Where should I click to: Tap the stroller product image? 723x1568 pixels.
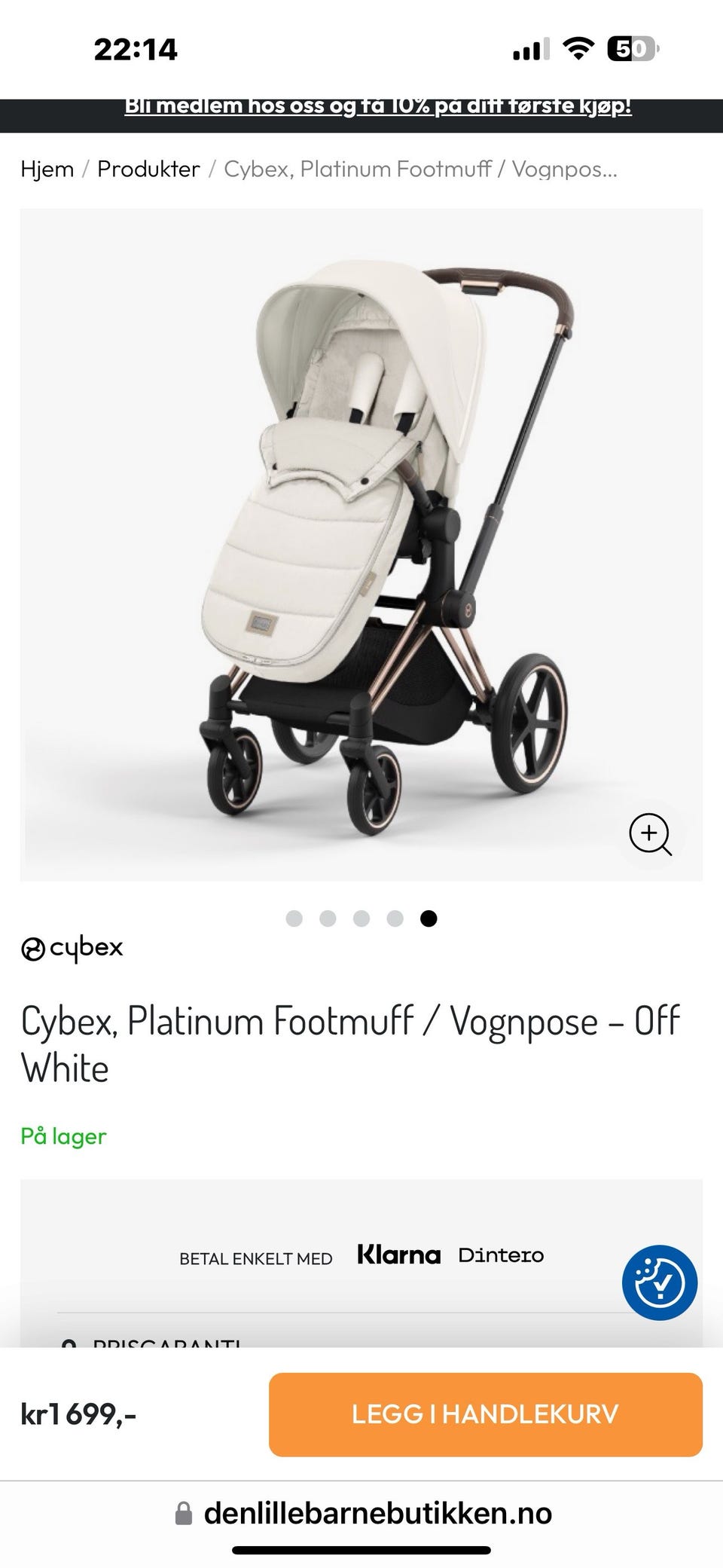361,545
